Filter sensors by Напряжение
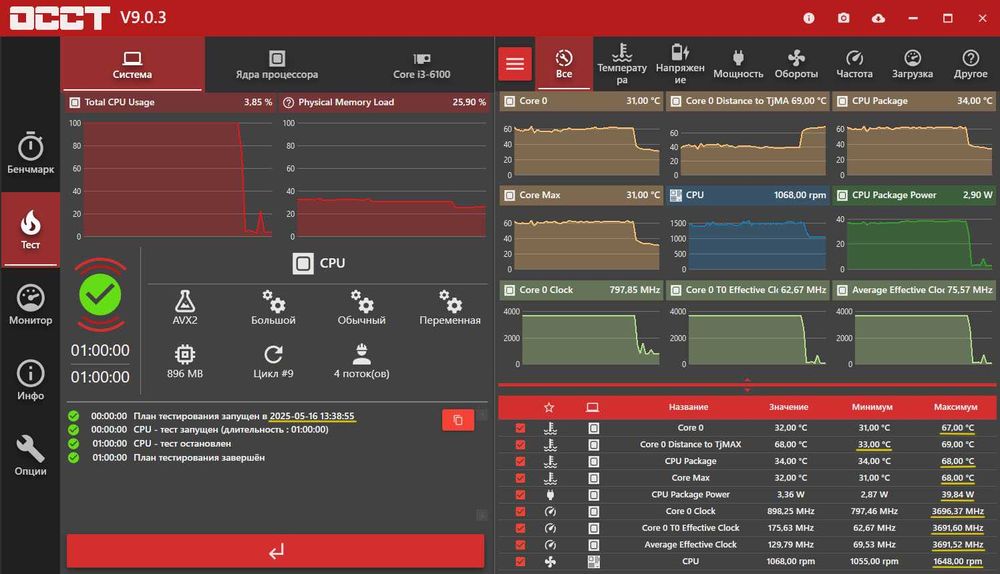Image resolution: width=1000 pixels, height=574 pixels. point(680,64)
